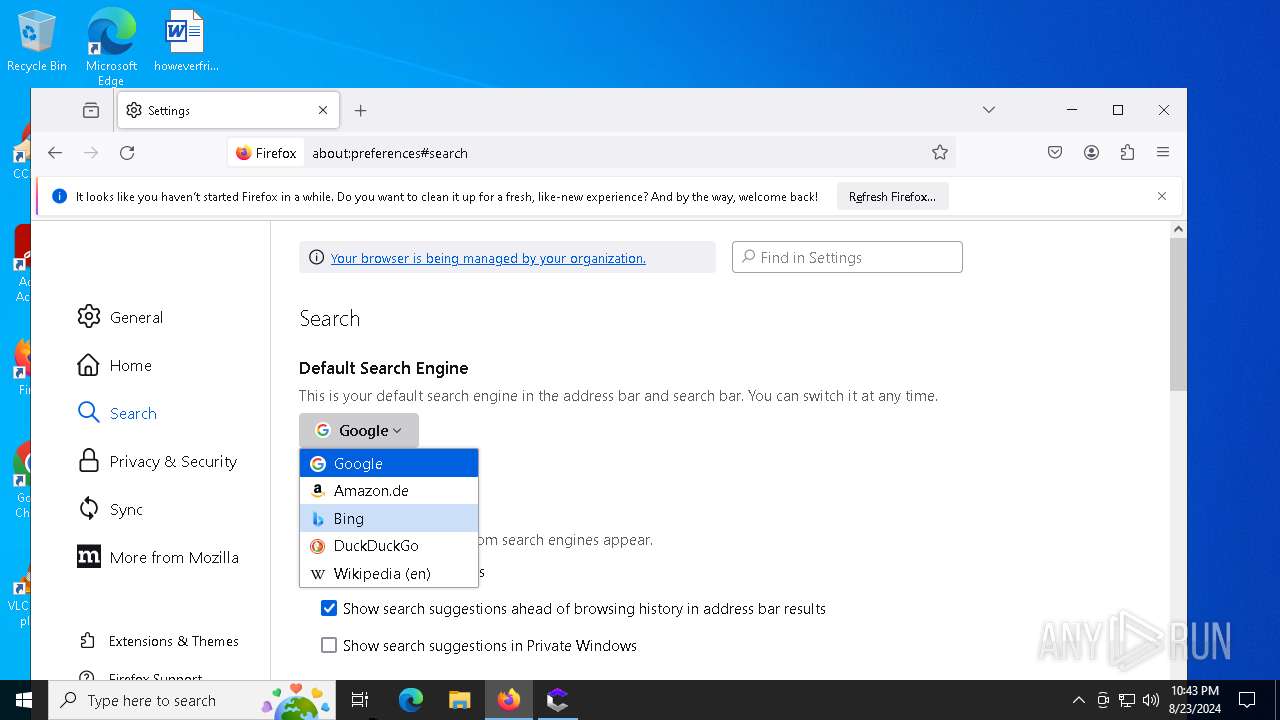This screenshot has height=720, width=1280.
Task: Open the Home settings category
Action: (x=115, y=365)
